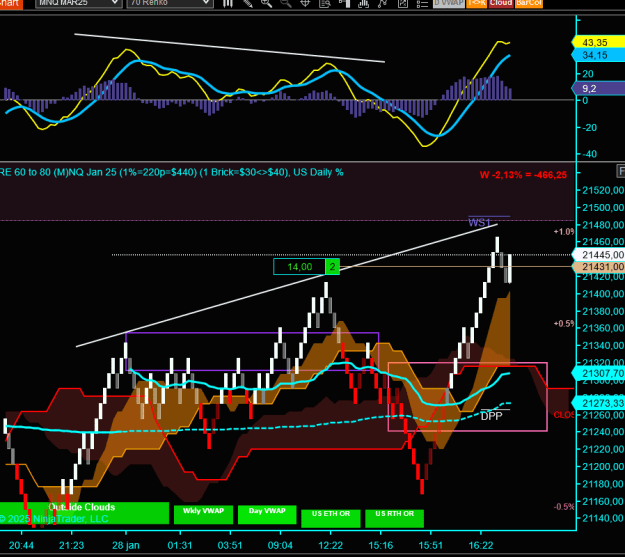625x557 pixels.
Task: Click the 28 jan date label
Action: point(126,545)
